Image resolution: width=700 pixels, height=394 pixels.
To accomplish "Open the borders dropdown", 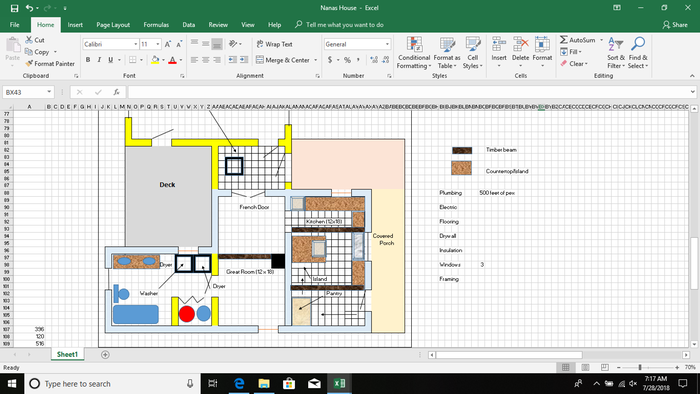I will [142, 60].
